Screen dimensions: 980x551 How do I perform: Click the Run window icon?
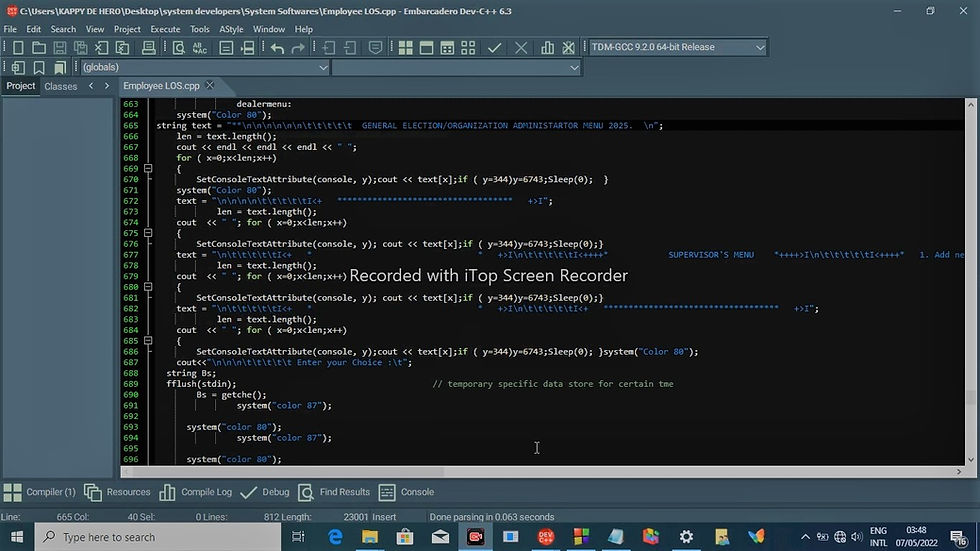426,47
